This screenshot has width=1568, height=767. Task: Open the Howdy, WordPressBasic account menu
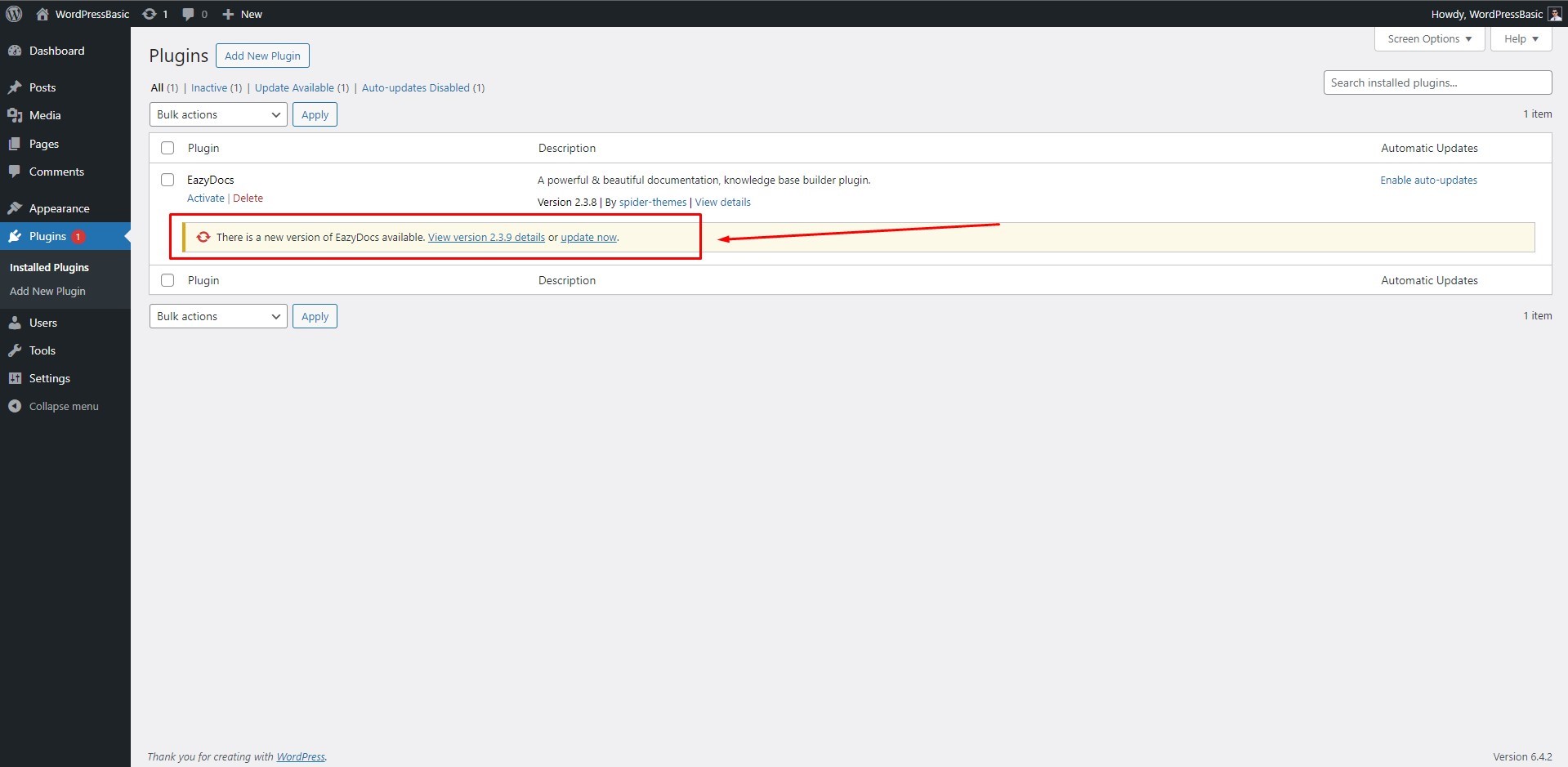[x=1496, y=14]
